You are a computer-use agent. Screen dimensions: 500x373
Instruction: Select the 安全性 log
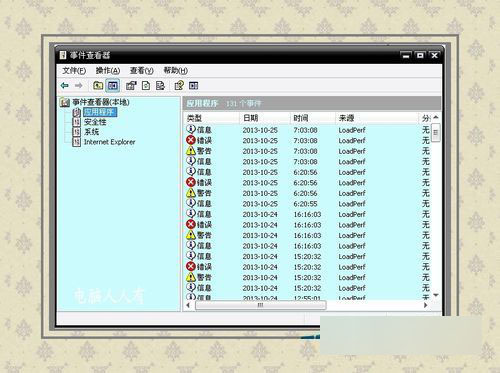[x=95, y=122]
